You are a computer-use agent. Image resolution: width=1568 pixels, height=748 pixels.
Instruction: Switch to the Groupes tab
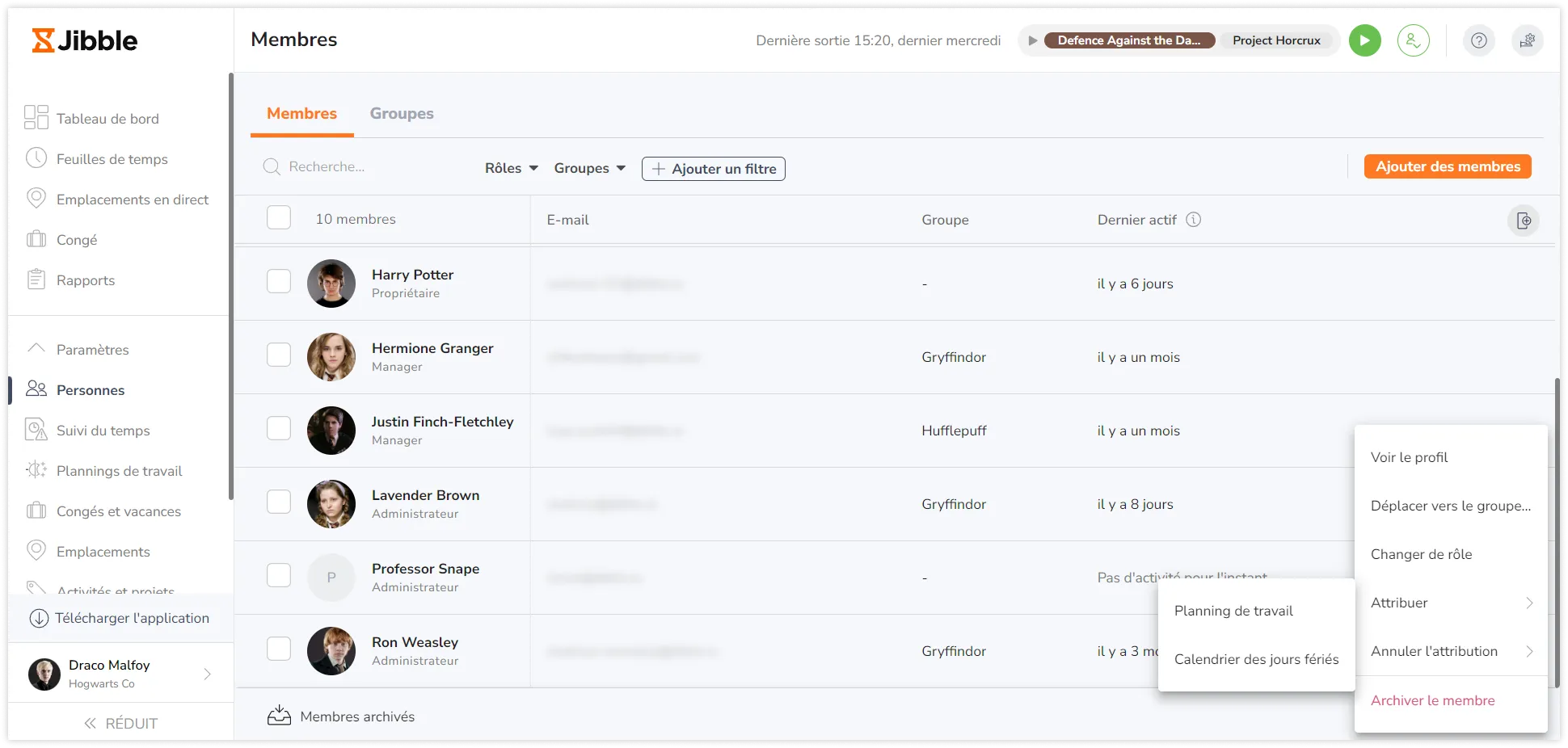click(402, 114)
